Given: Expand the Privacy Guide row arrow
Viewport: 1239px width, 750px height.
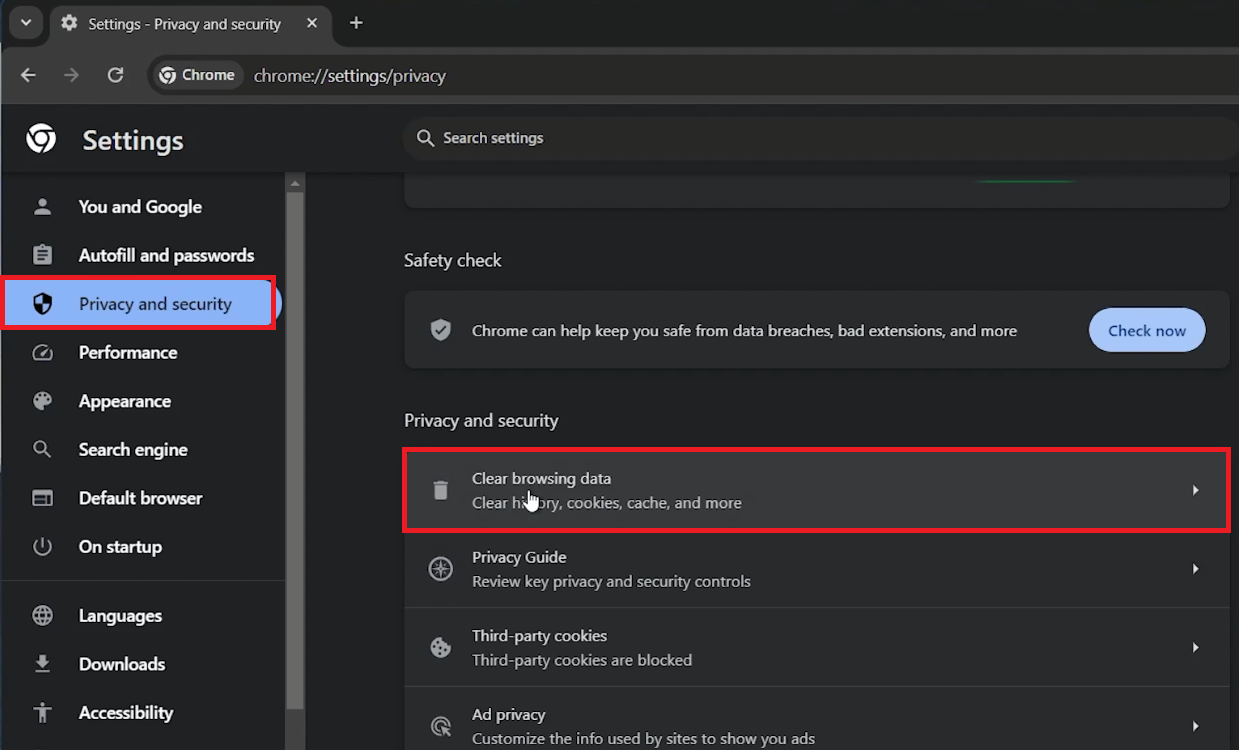Looking at the screenshot, I should click(1195, 569).
